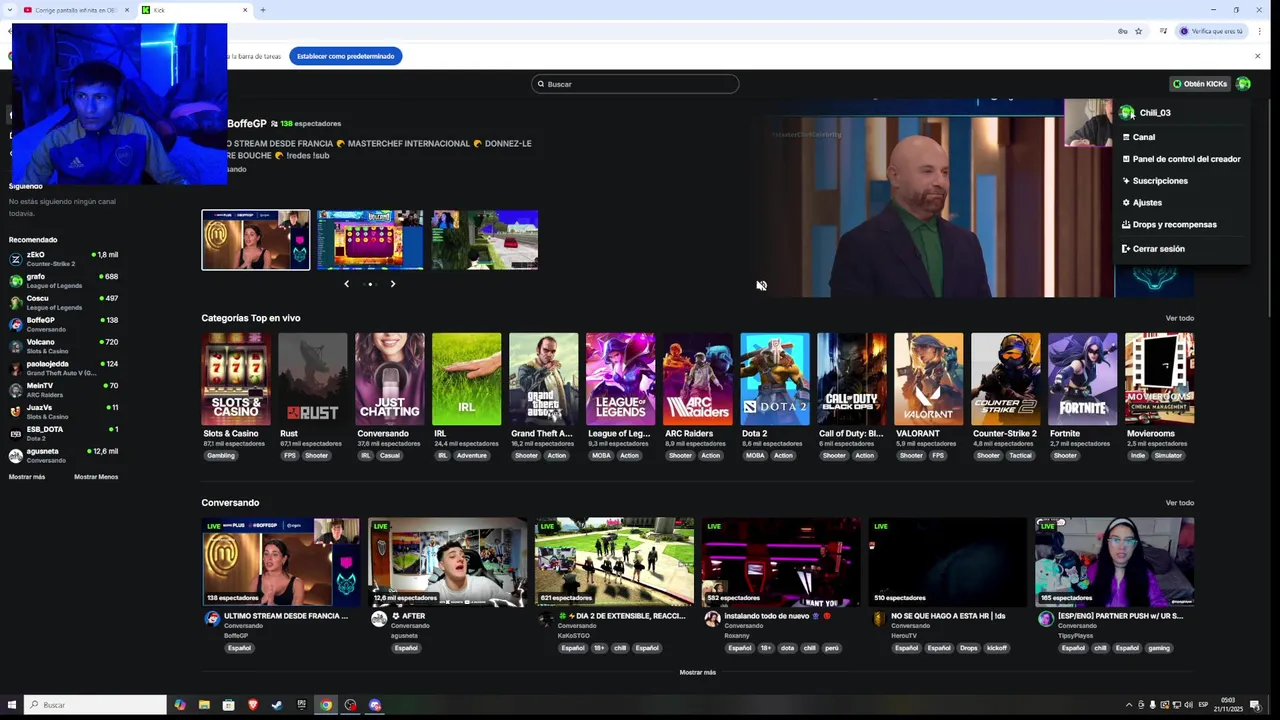Open the agusneta AFTER live stream thumbnail
1280x720 pixels.
coord(448,562)
